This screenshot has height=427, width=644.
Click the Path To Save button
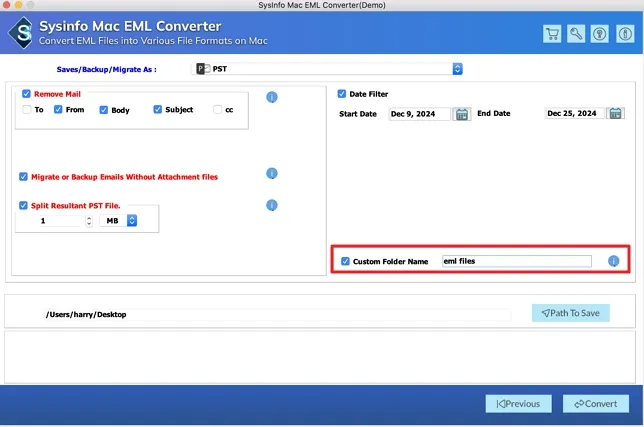[x=570, y=313]
